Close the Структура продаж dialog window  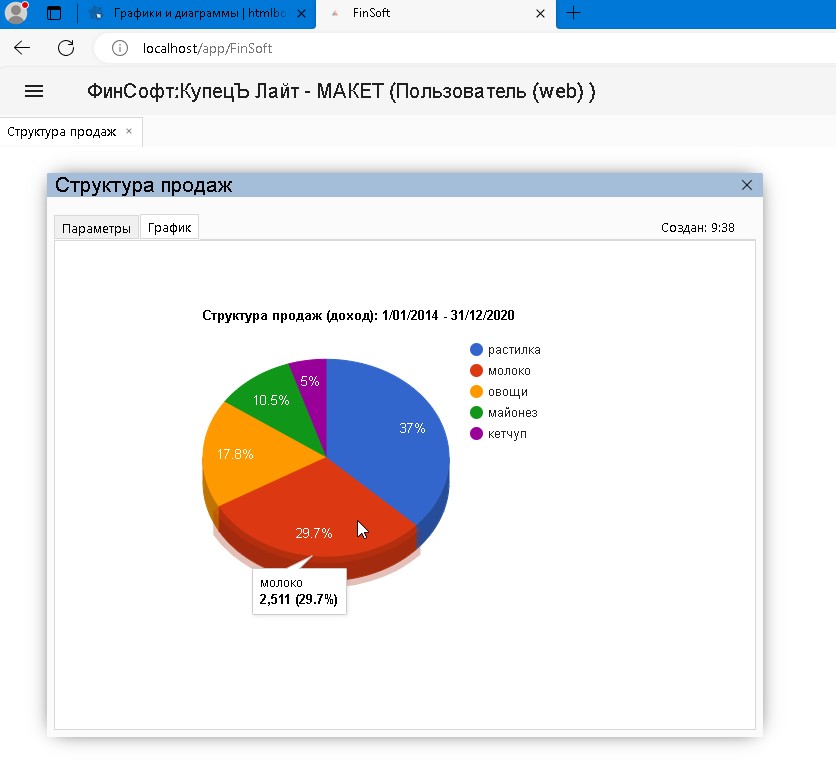(x=746, y=185)
